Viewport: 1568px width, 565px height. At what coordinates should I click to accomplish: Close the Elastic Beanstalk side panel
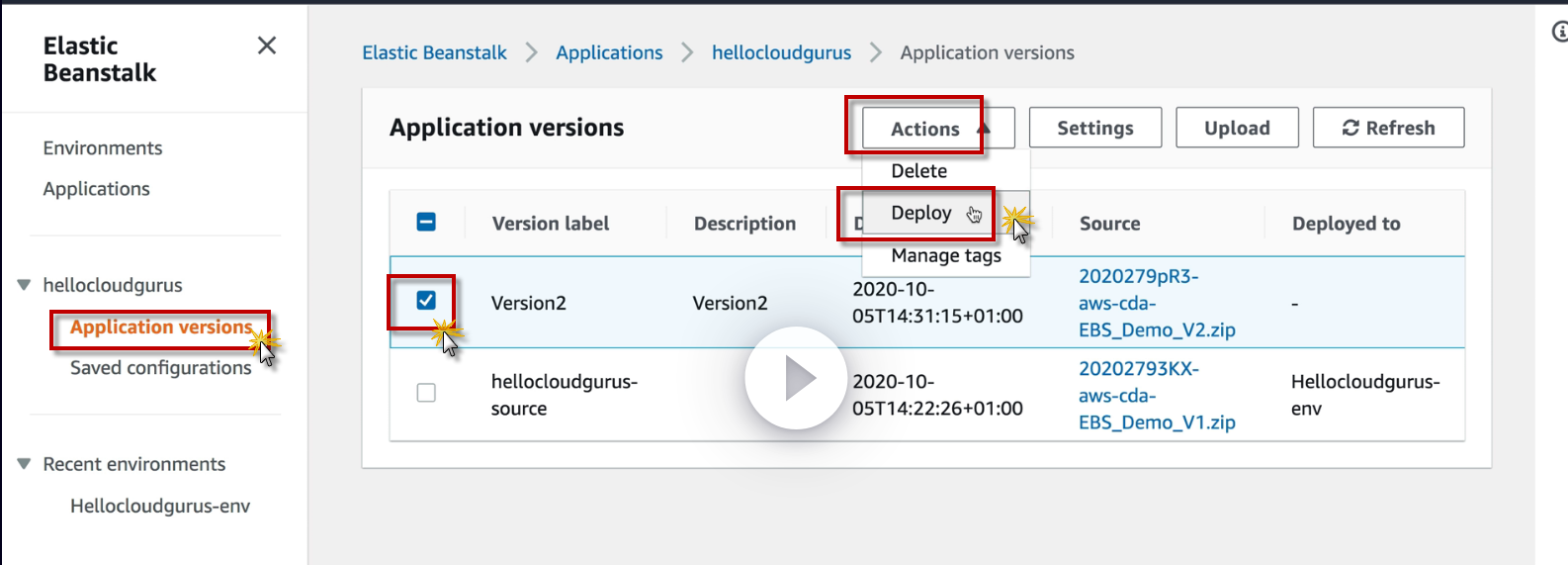click(x=266, y=46)
